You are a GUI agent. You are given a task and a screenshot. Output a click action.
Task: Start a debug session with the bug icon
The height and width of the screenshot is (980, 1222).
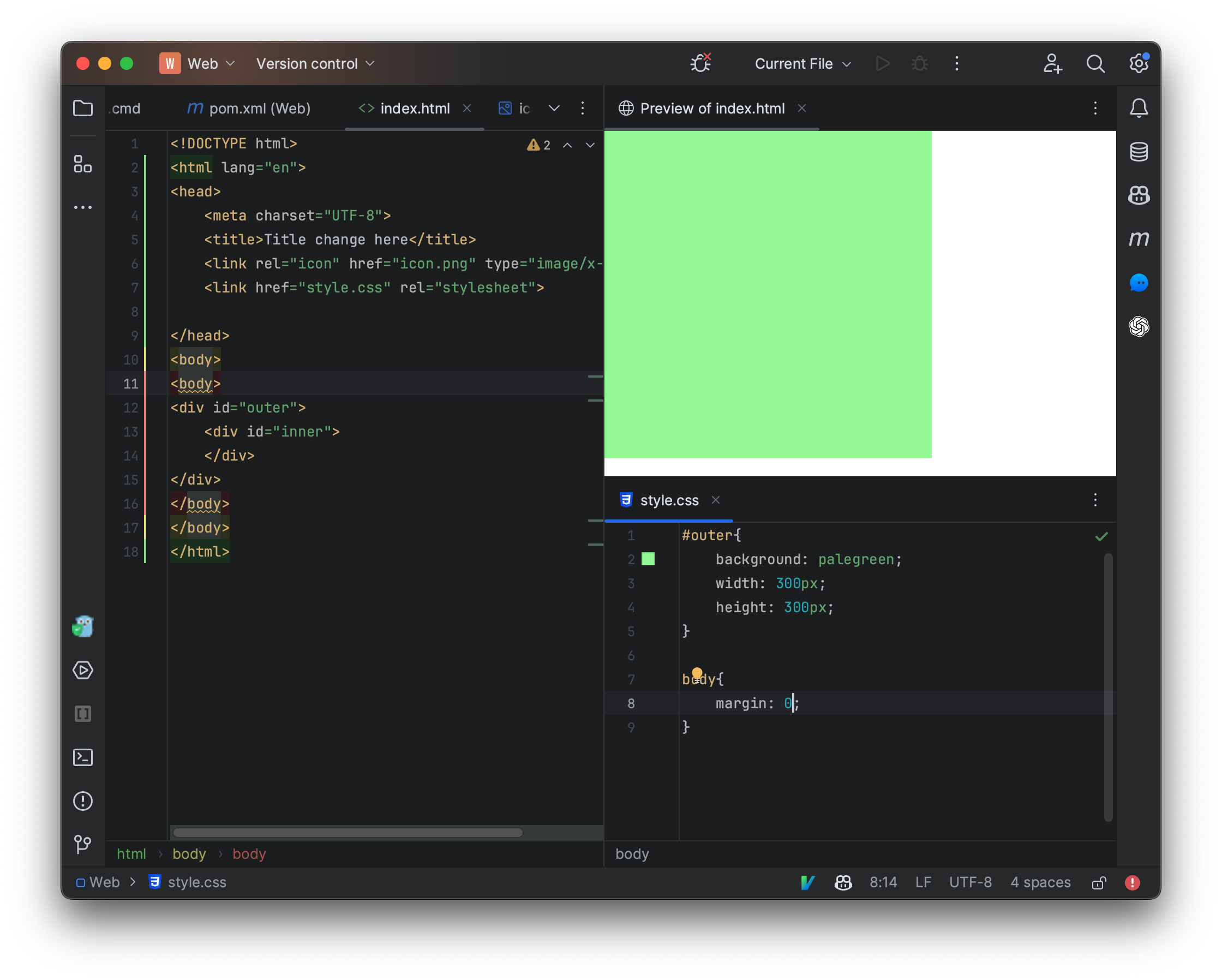click(x=919, y=63)
